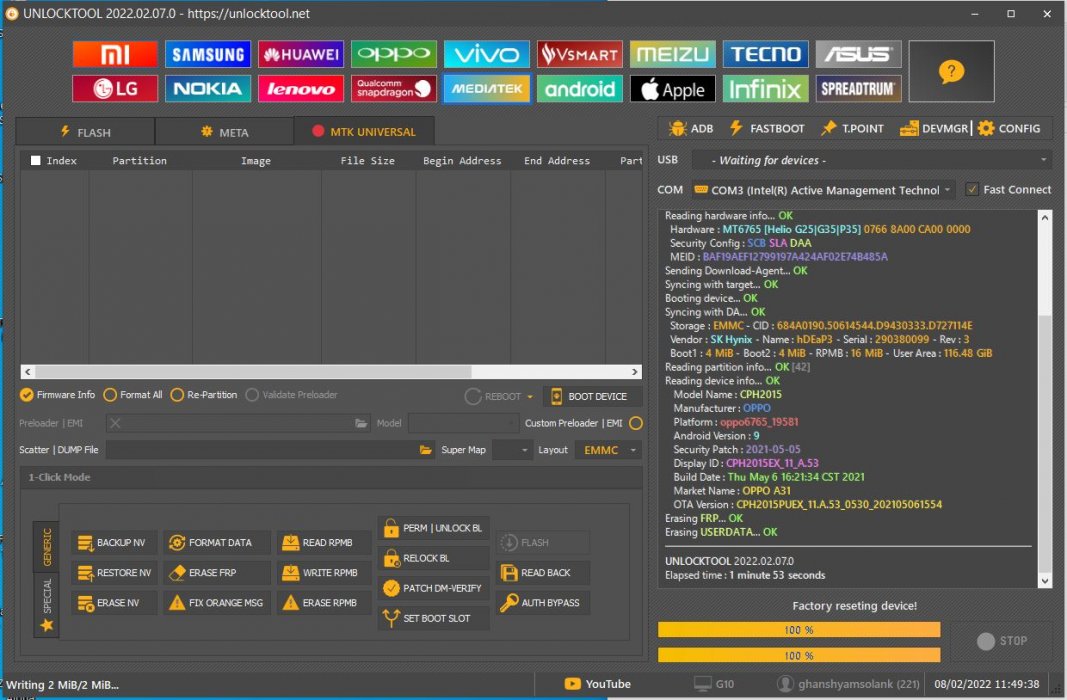Click the AUTH BYPASS button
This screenshot has width=1067, height=700.
tap(542, 603)
